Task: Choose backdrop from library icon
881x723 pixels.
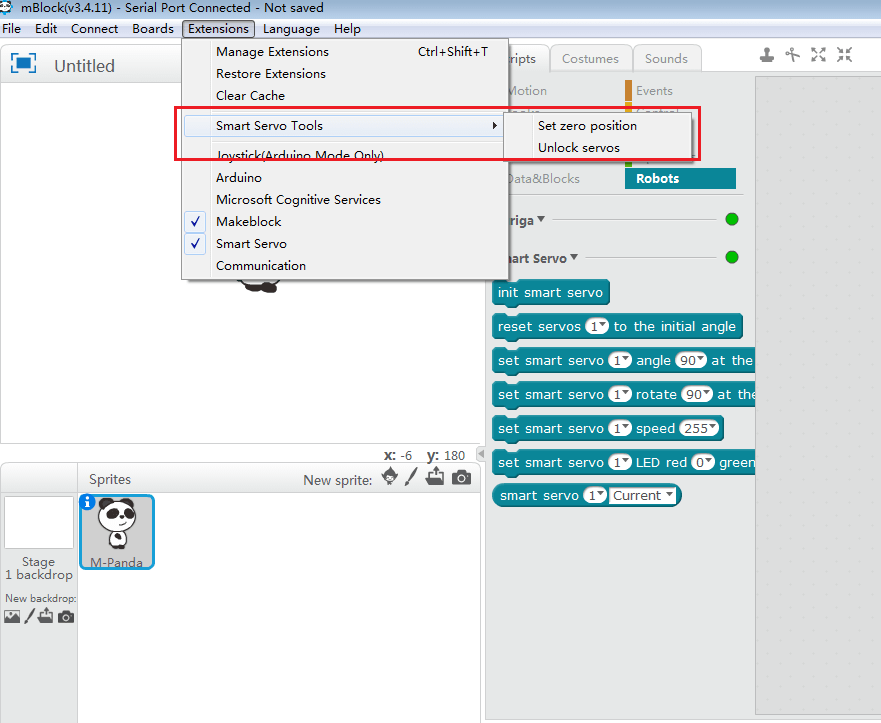Action: pos(12,616)
